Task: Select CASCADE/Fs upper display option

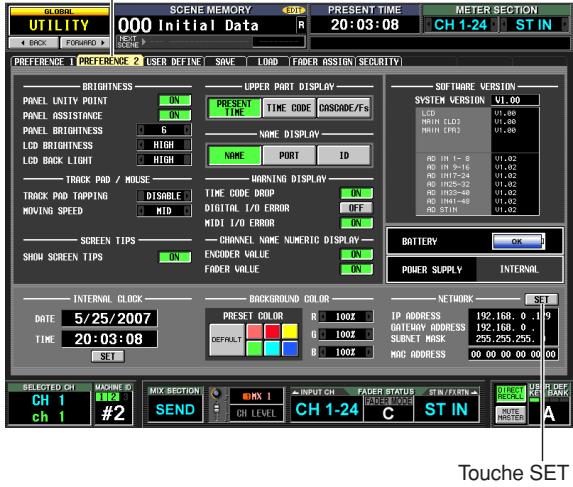Action: click(x=344, y=108)
